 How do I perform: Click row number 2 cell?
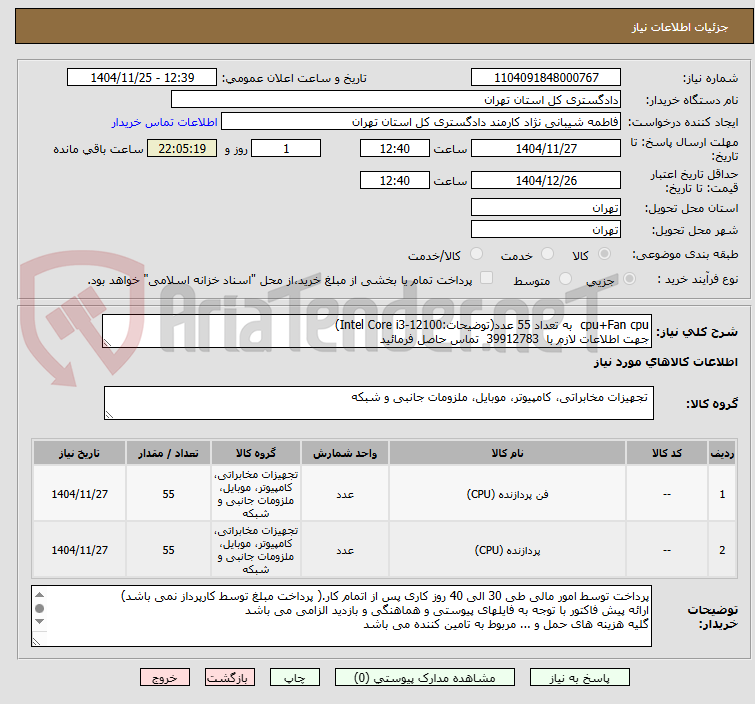pos(722,550)
